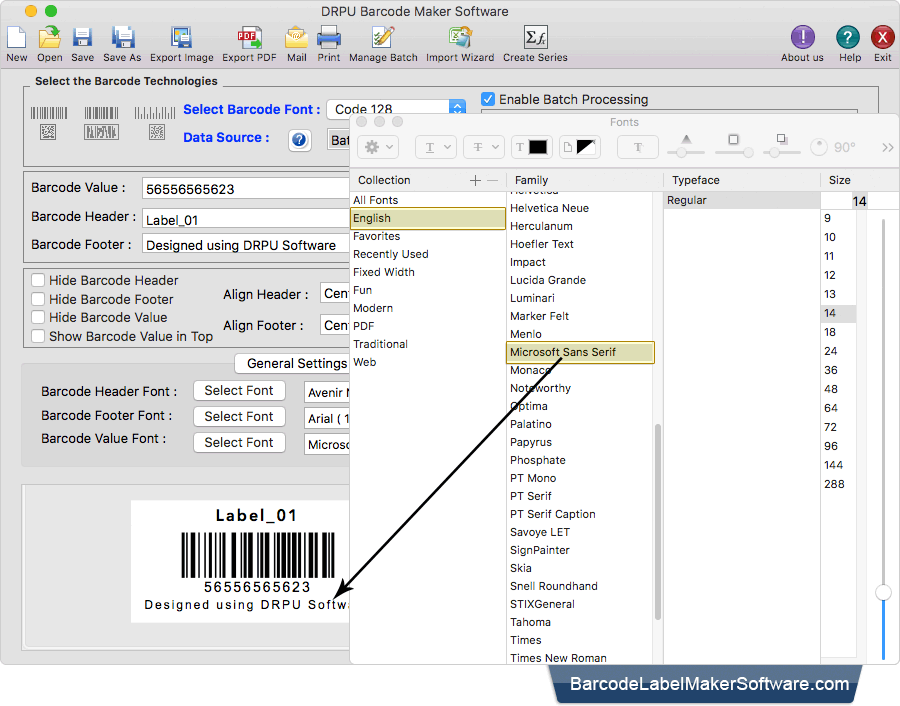Click the Barcode Header input field

(x=246, y=220)
